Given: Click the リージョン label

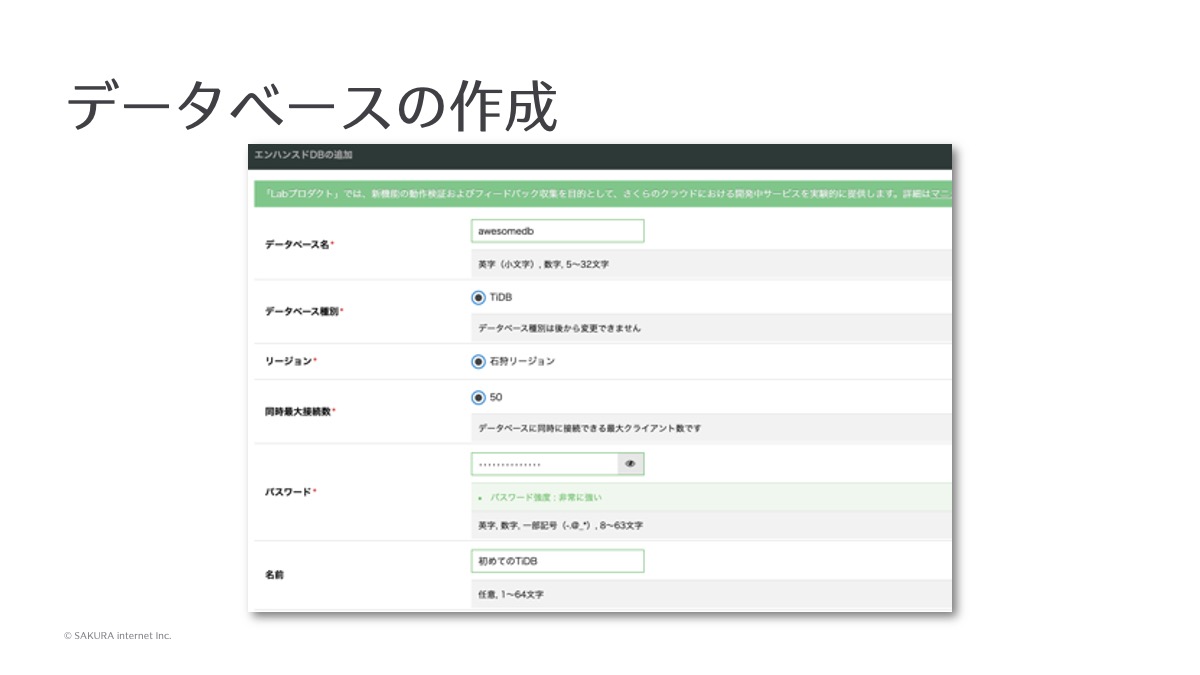Looking at the screenshot, I should point(291,361).
